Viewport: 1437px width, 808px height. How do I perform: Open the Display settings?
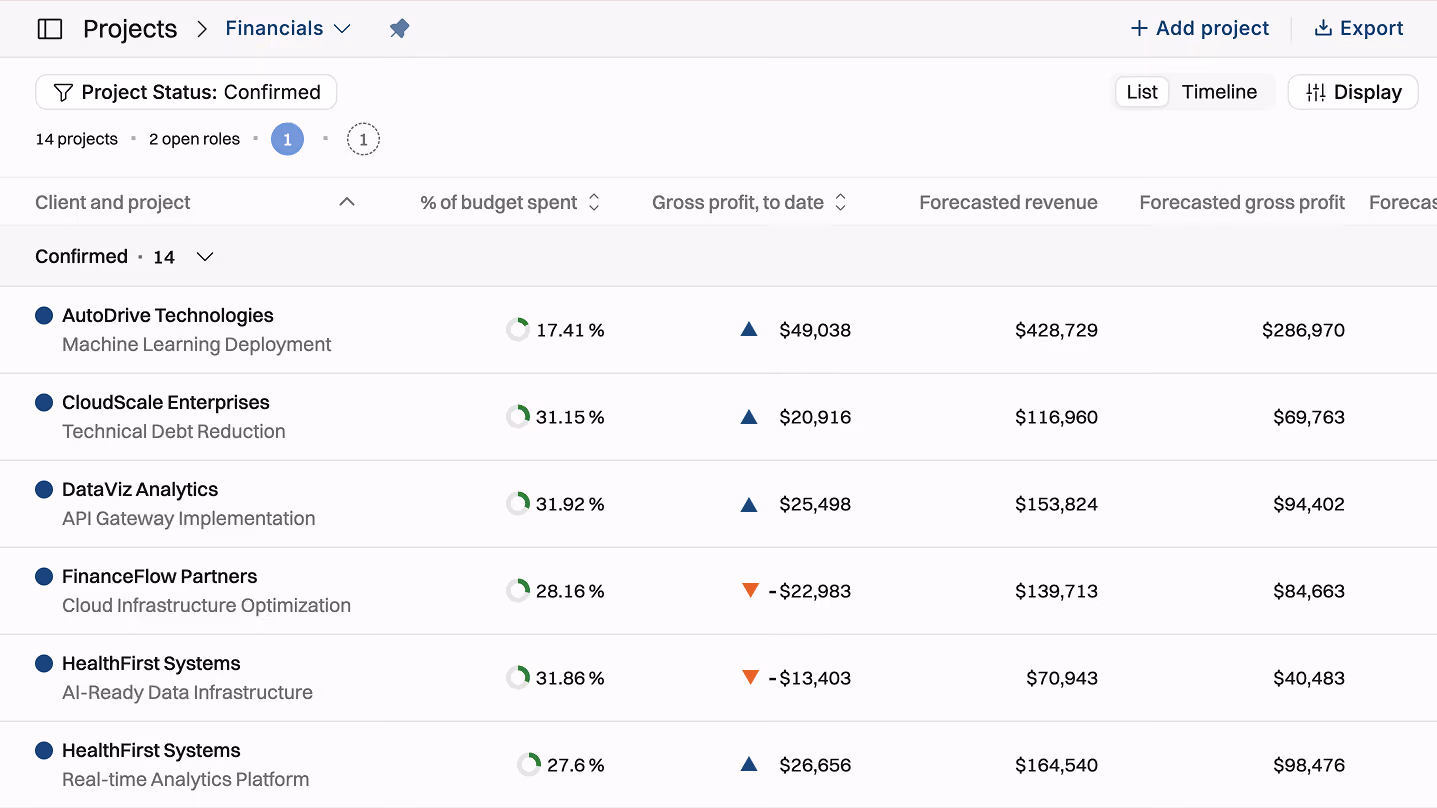(1353, 92)
